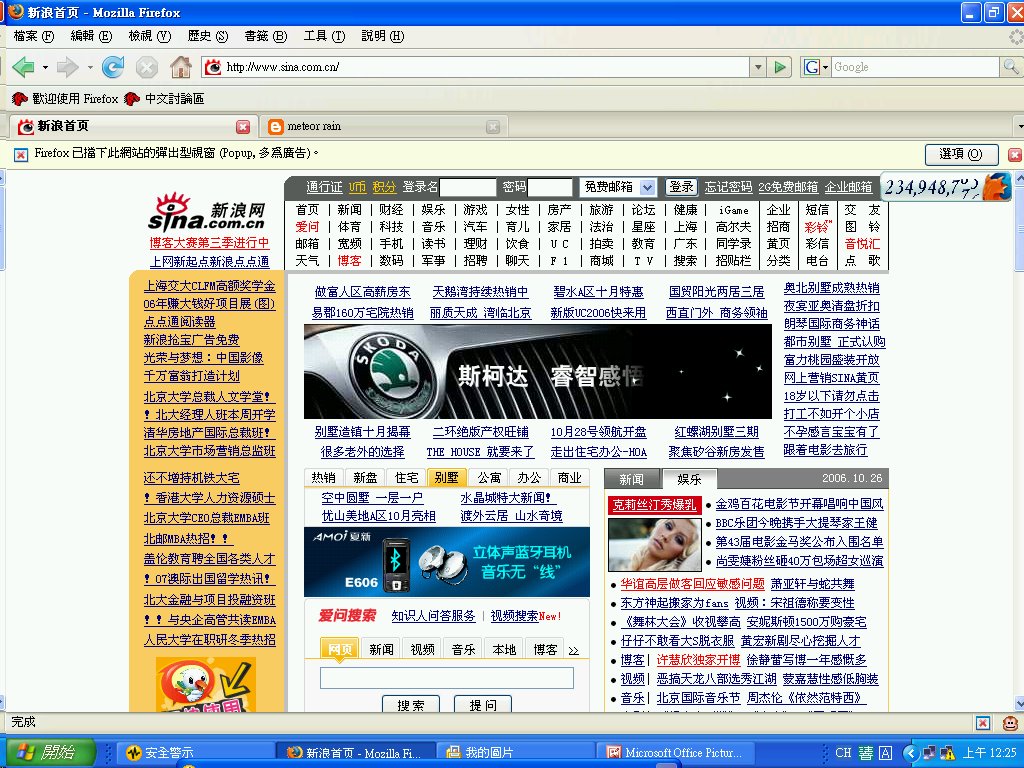Switch to 我的圖片 taskbar window
1024x768 pixels.
tap(516, 753)
